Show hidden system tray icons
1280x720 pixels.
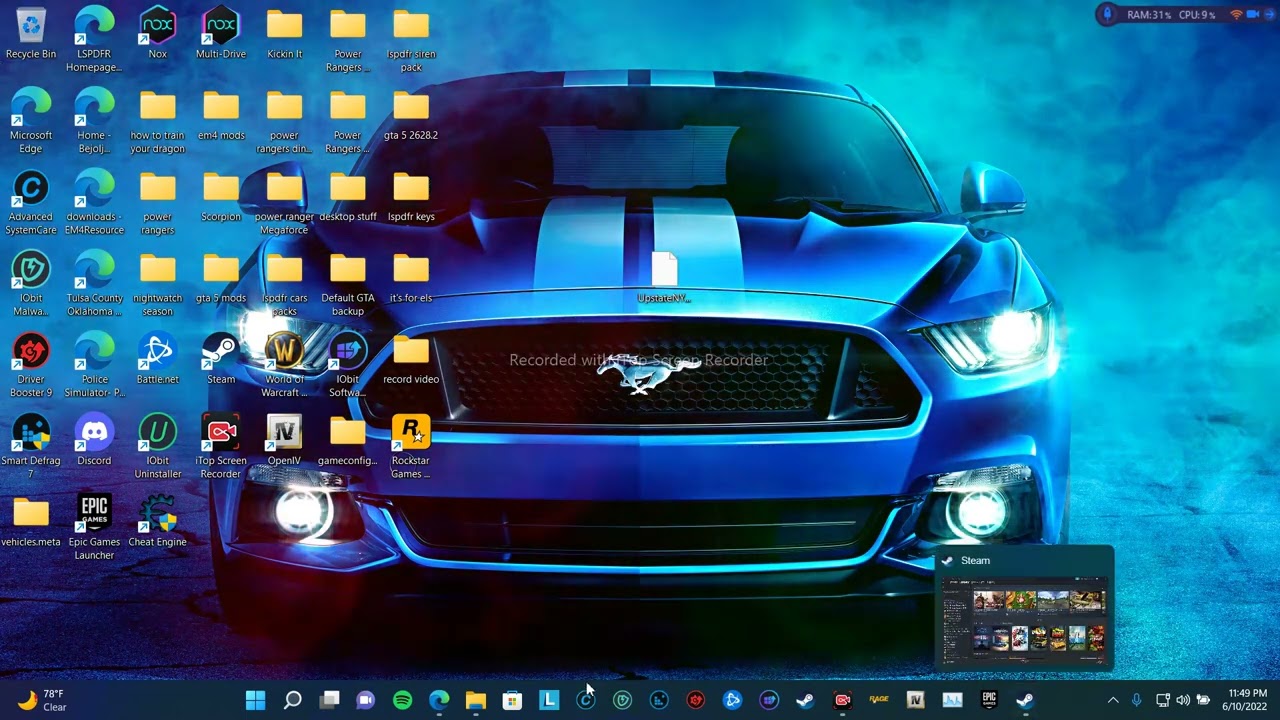(x=1113, y=700)
